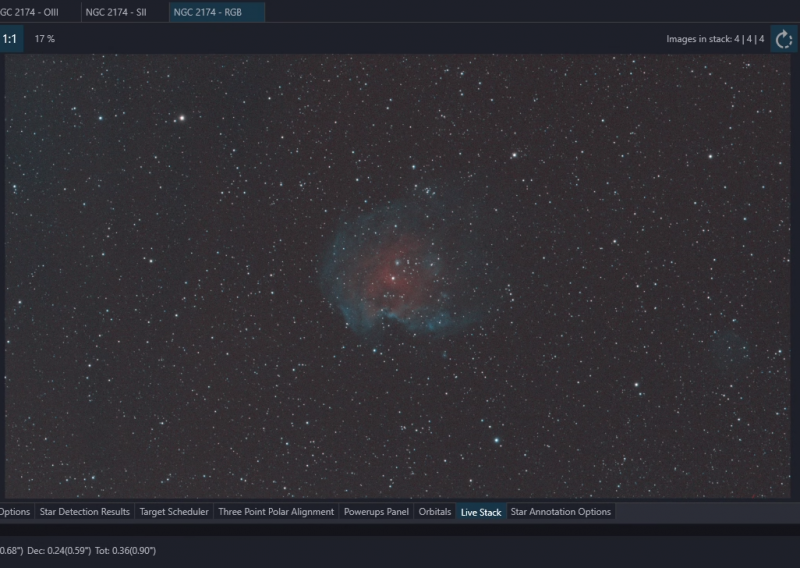Click the Options tab at bottom left
Screen dimensions: 800x568
tap(15, 511)
